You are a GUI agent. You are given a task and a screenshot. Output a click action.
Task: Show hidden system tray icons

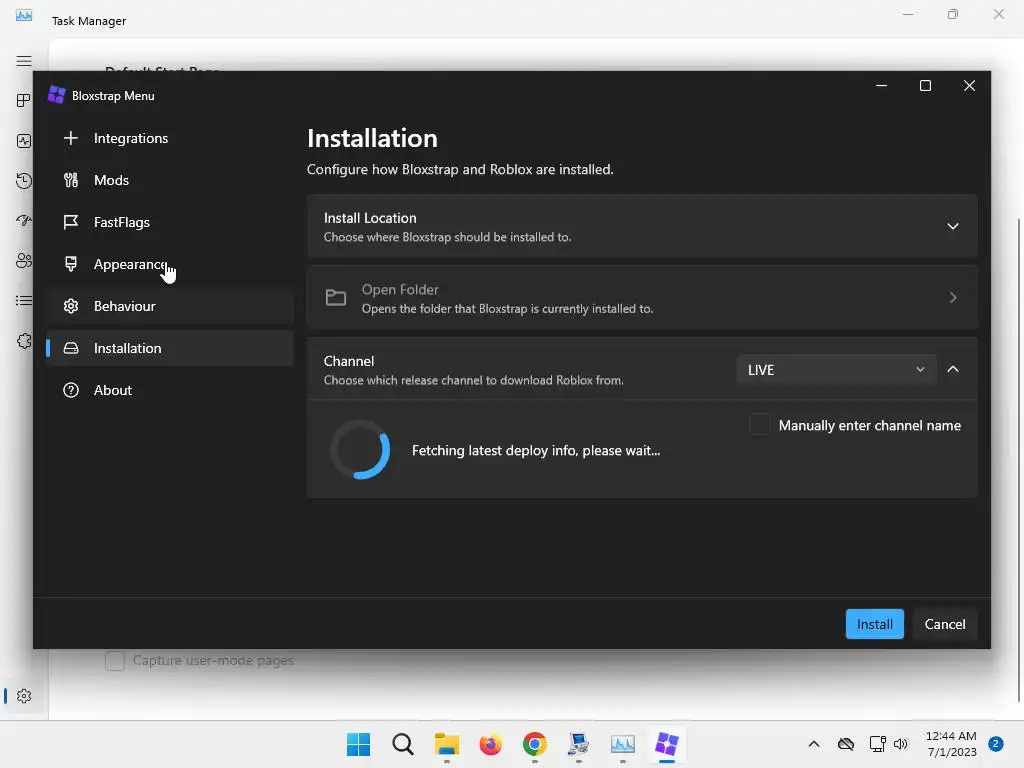(814, 744)
